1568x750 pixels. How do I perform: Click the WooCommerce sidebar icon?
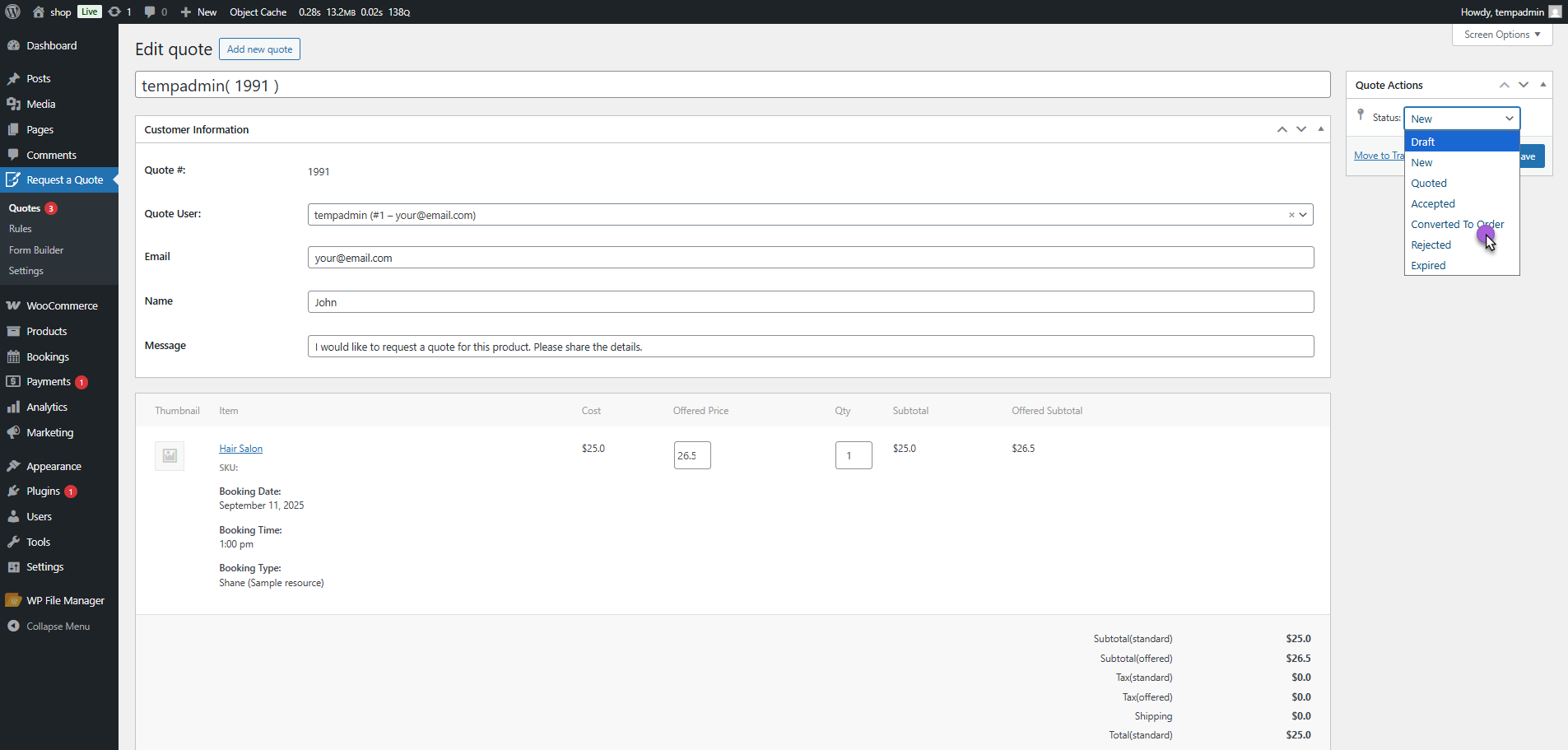13,305
